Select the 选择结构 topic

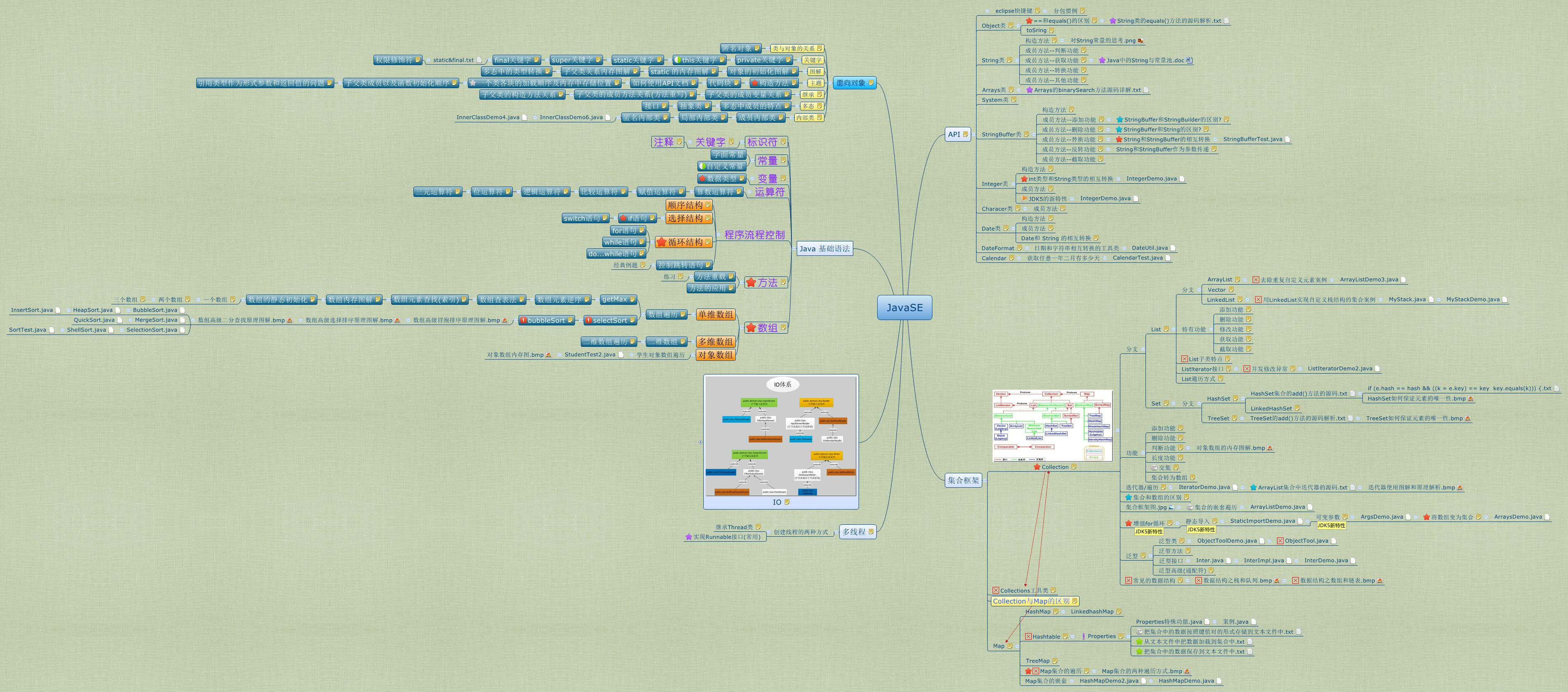(x=688, y=218)
